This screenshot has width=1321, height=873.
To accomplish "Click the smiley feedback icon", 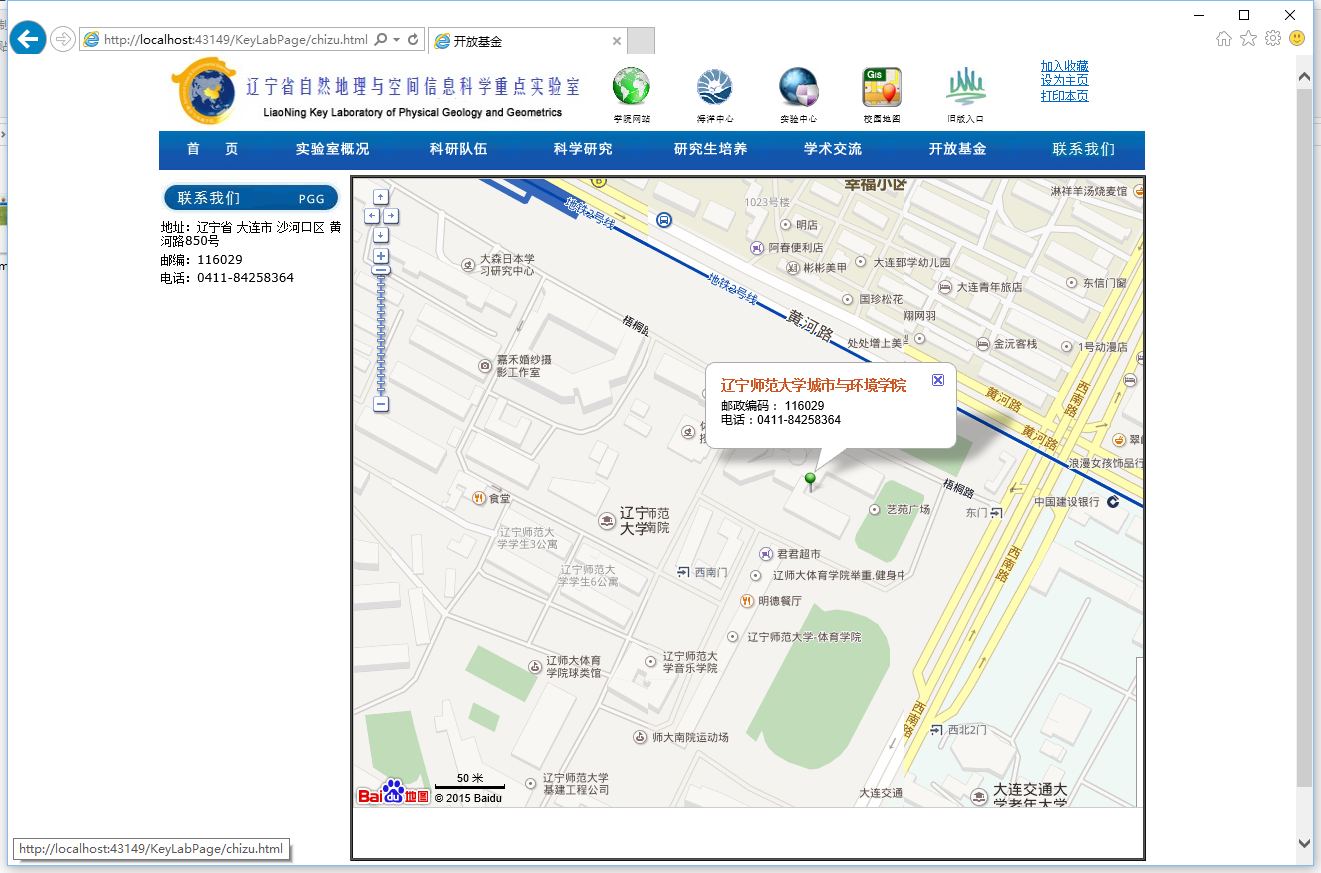I will click(x=1297, y=38).
